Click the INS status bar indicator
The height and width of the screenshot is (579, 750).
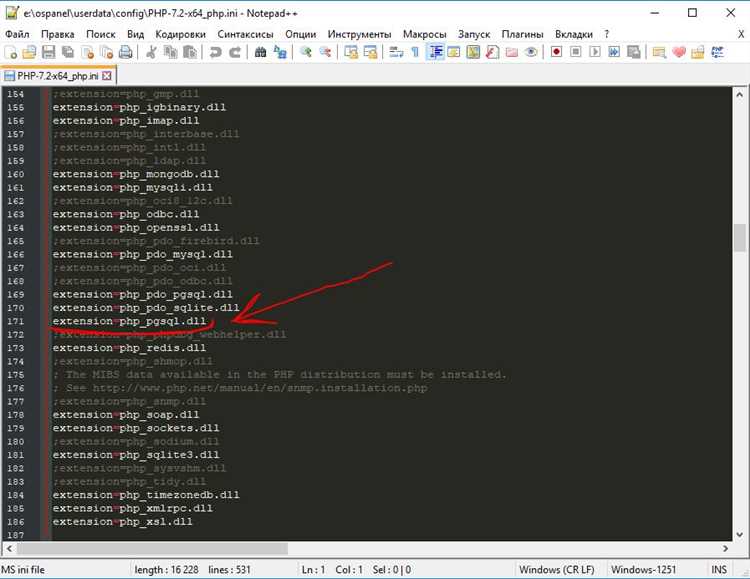[719, 569]
